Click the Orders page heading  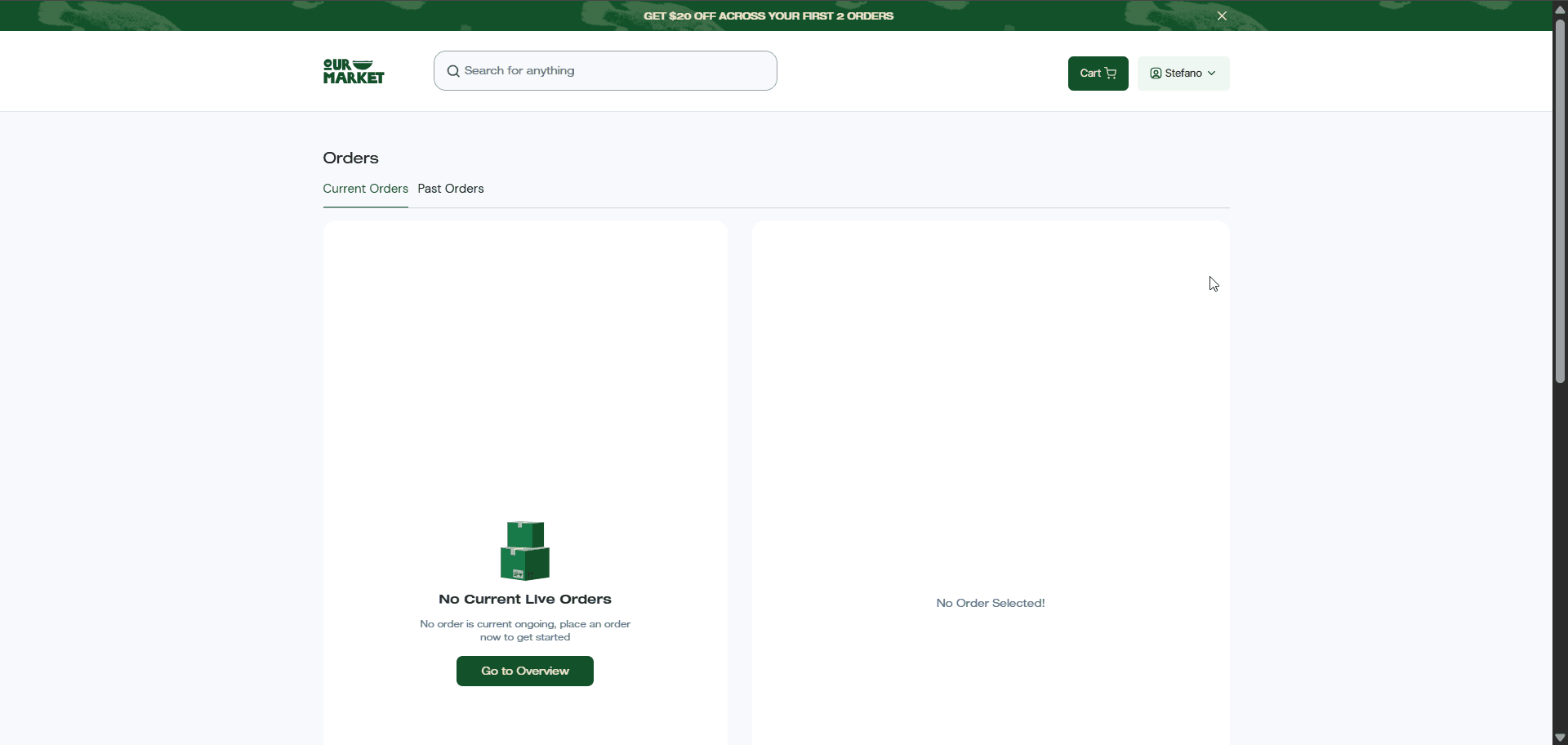click(x=350, y=158)
